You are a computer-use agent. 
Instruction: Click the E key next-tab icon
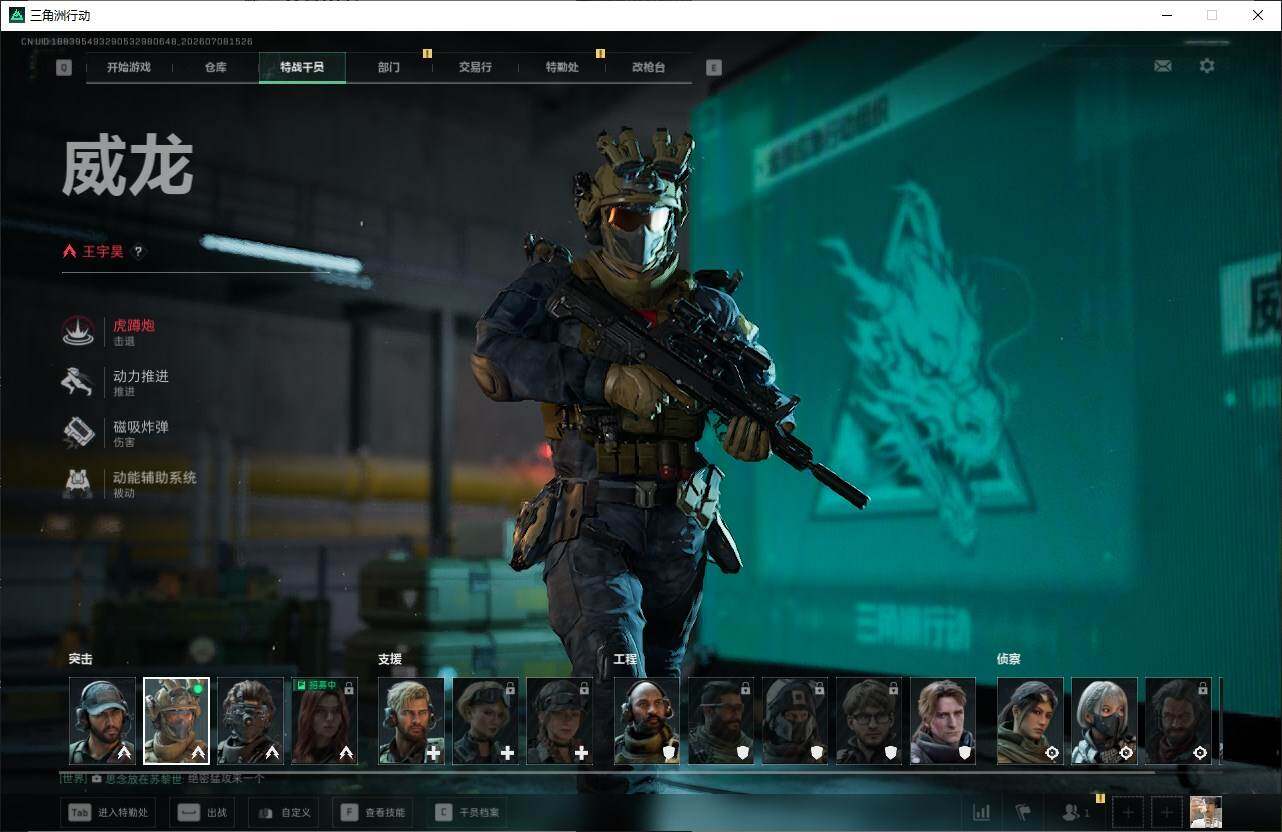coord(713,68)
